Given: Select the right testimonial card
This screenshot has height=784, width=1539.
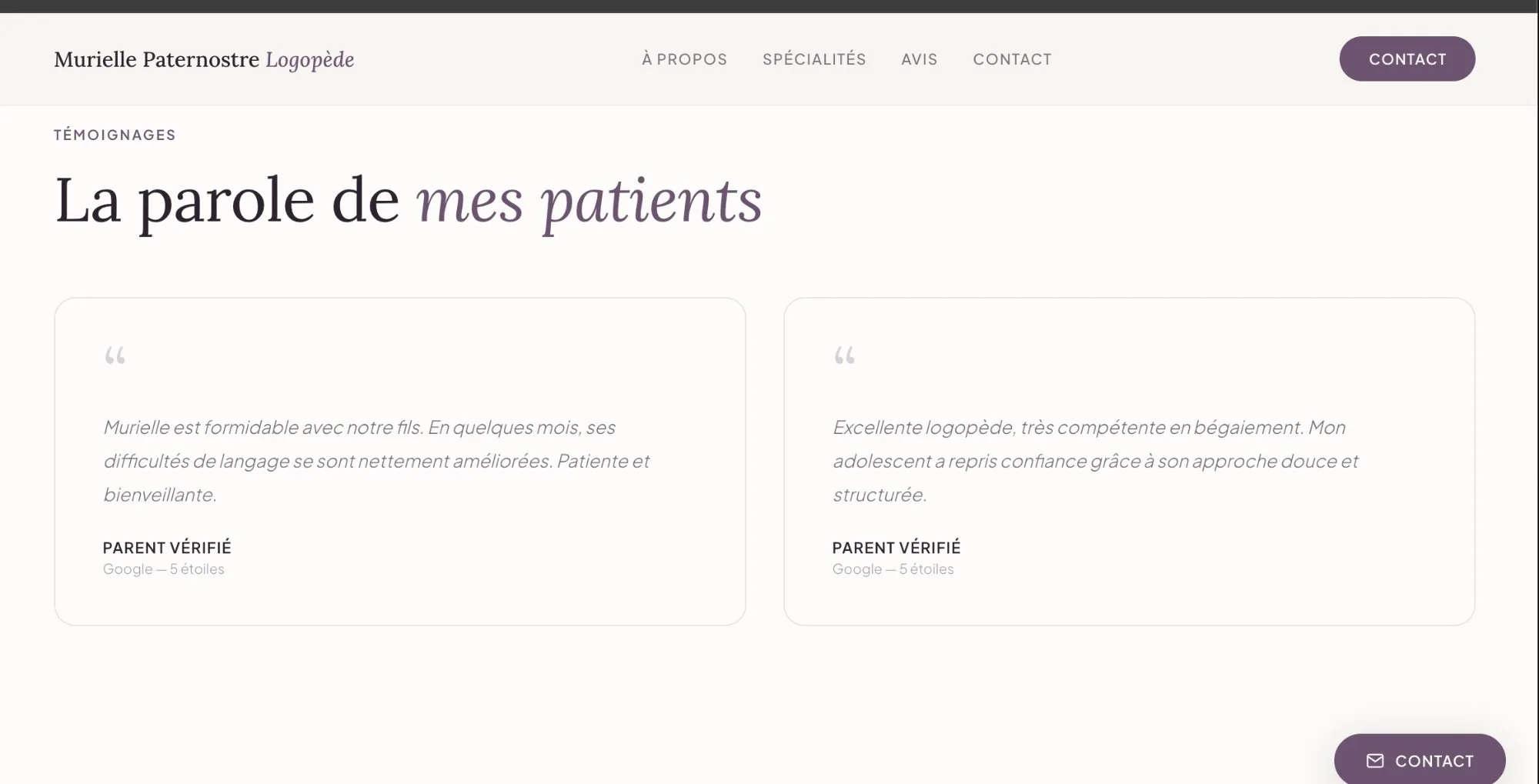Looking at the screenshot, I should 1129,462.
